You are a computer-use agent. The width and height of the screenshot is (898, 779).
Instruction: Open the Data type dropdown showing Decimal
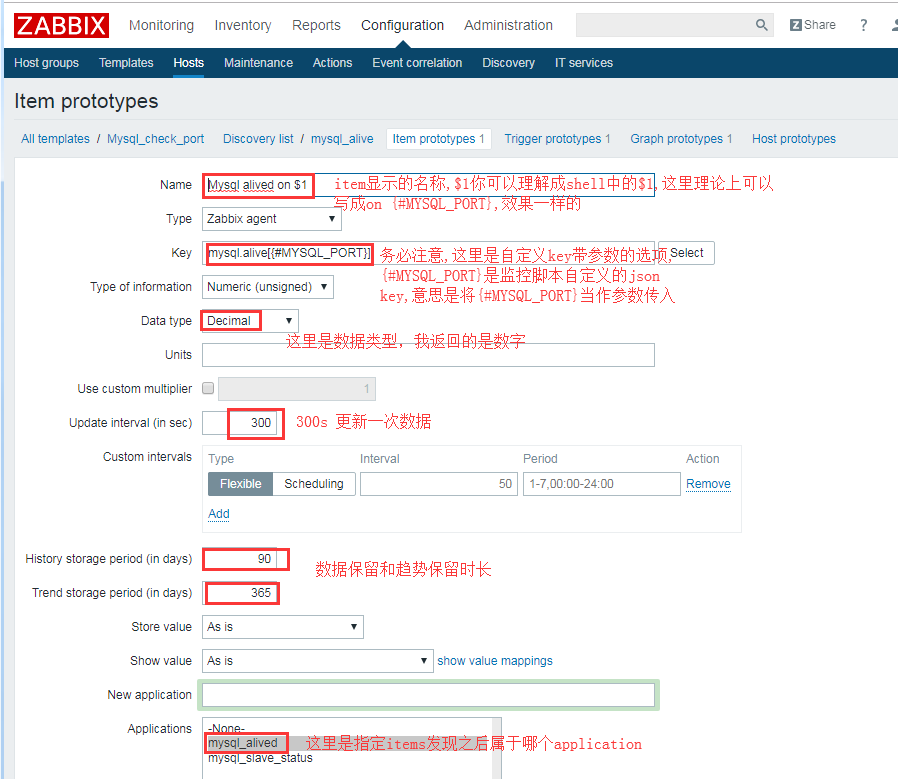tap(248, 321)
